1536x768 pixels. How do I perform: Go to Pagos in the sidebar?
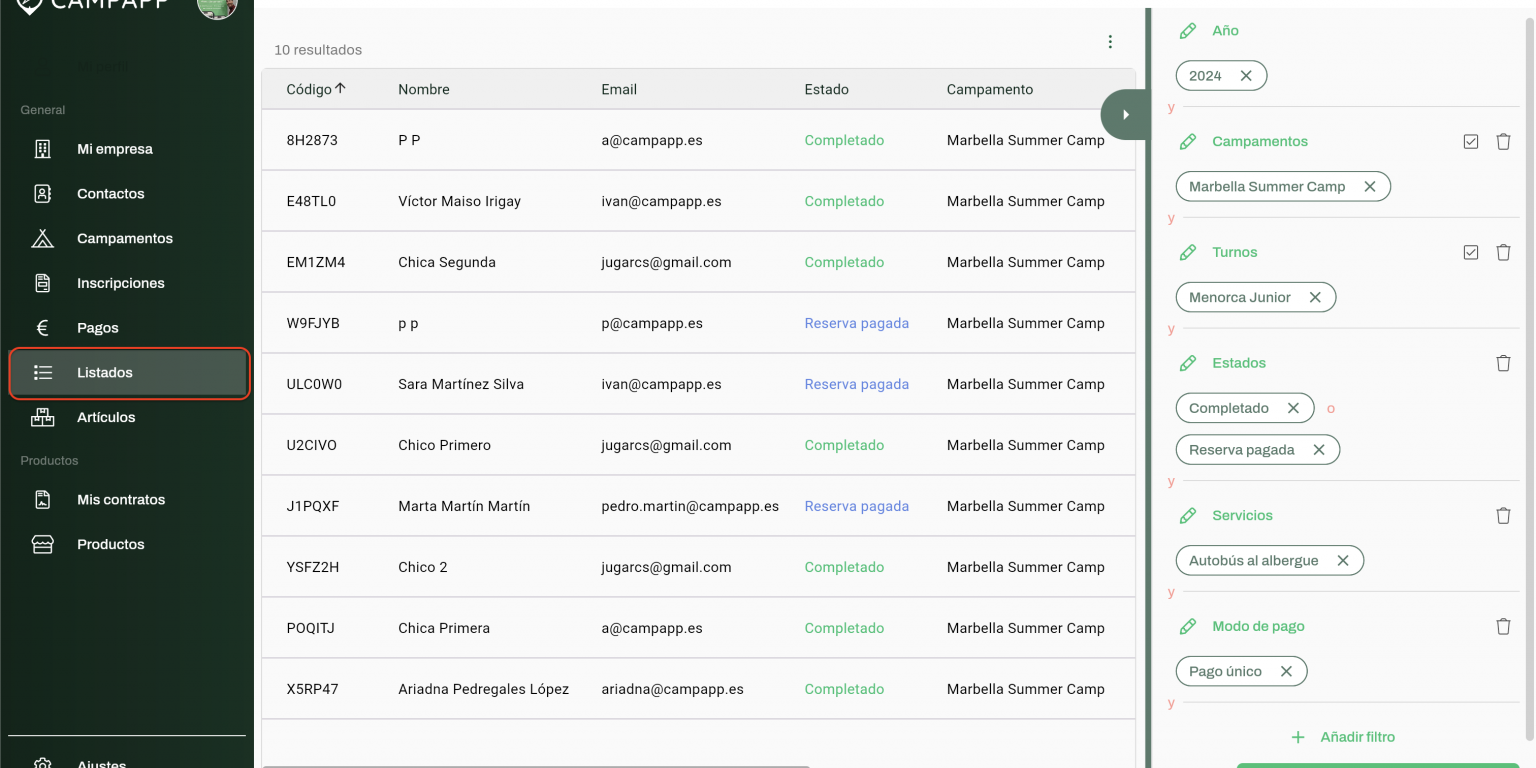pos(97,328)
